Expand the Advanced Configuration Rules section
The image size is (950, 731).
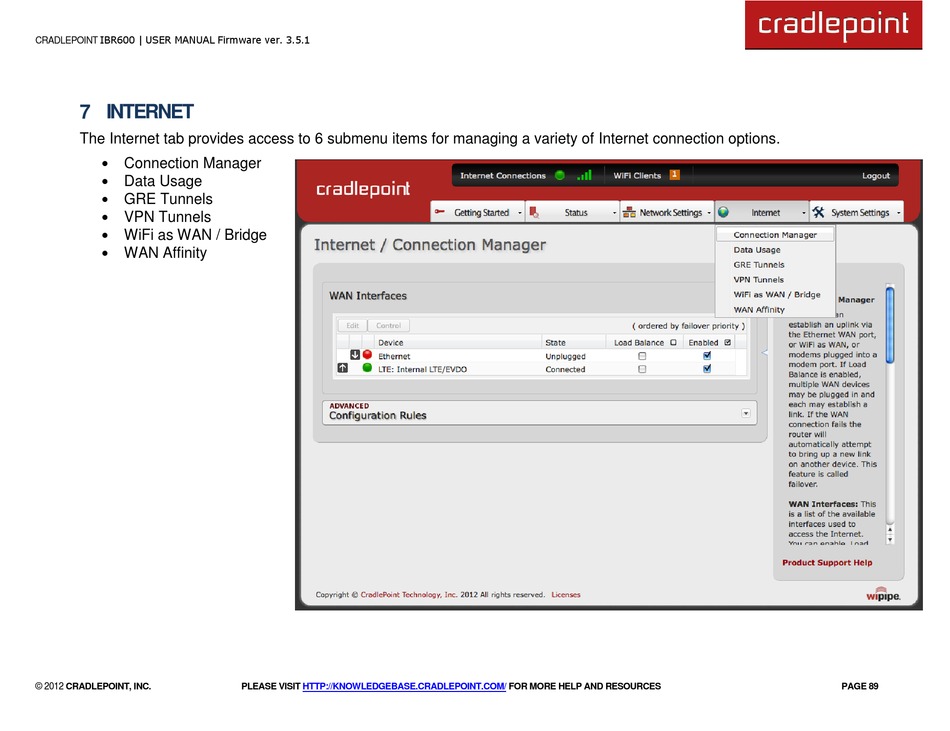point(746,413)
